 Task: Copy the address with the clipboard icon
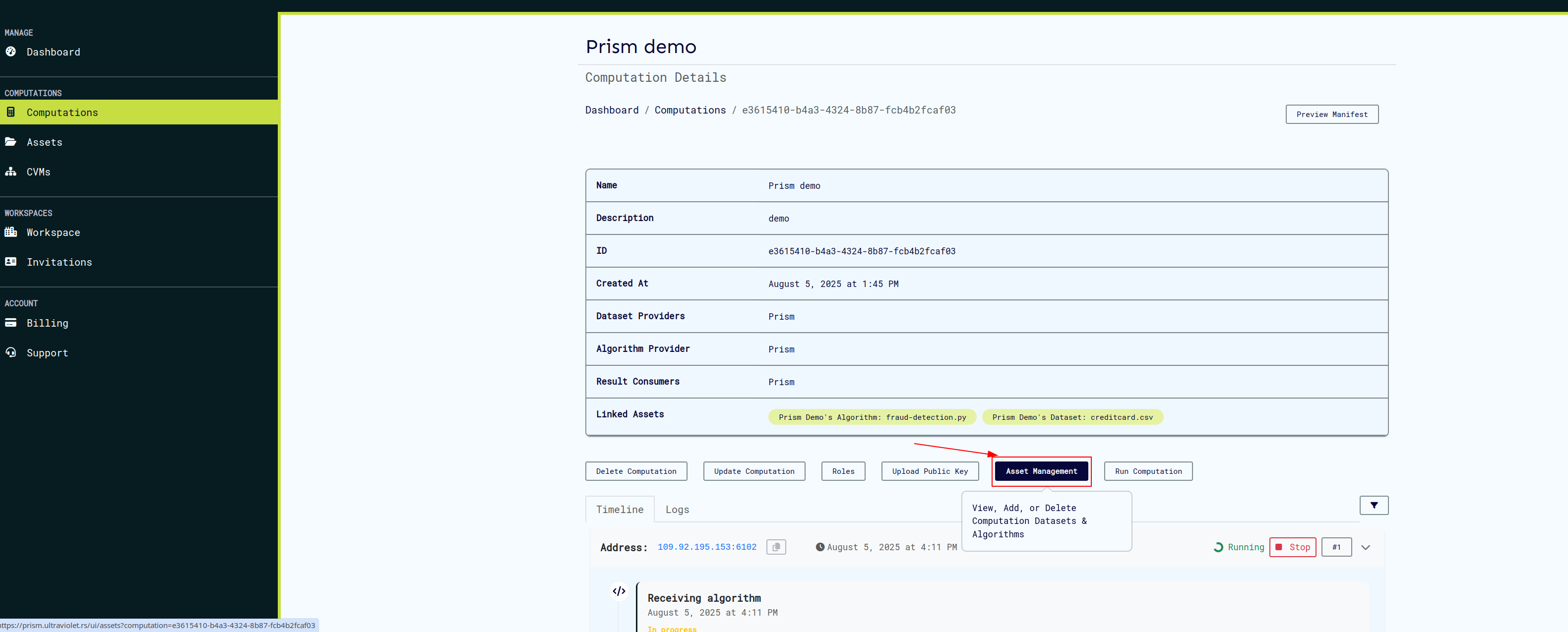click(775, 547)
